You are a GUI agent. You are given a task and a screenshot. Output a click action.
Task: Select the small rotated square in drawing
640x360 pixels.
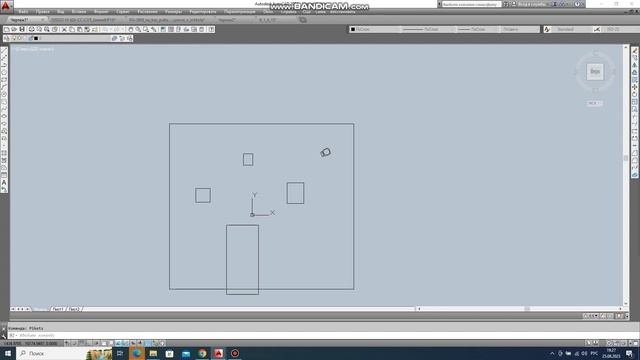click(326, 152)
